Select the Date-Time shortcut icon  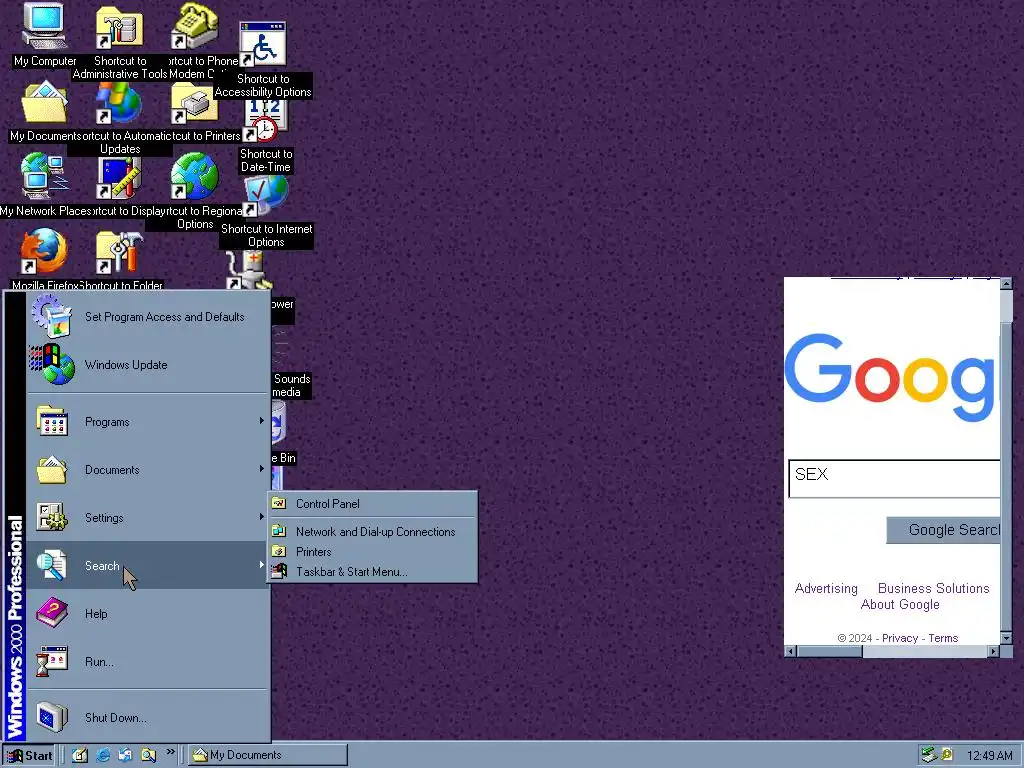[264, 120]
